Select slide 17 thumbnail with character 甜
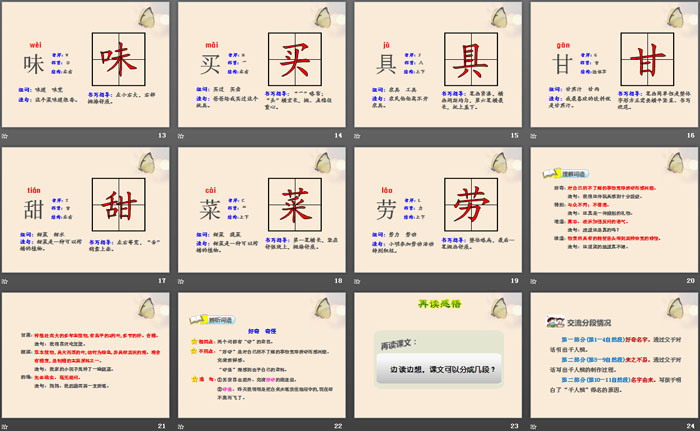700x431 pixels. point(86,210)
